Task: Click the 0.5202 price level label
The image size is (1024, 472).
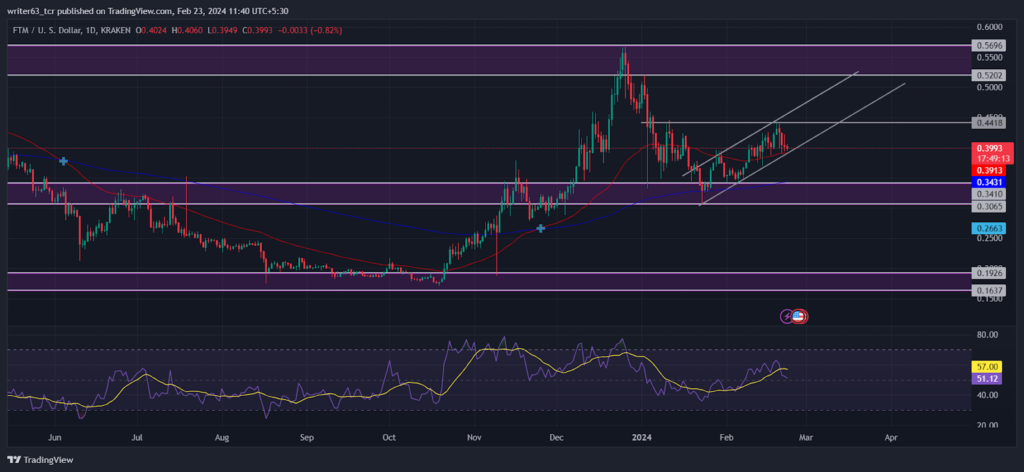Action: (x=988, y=76)
